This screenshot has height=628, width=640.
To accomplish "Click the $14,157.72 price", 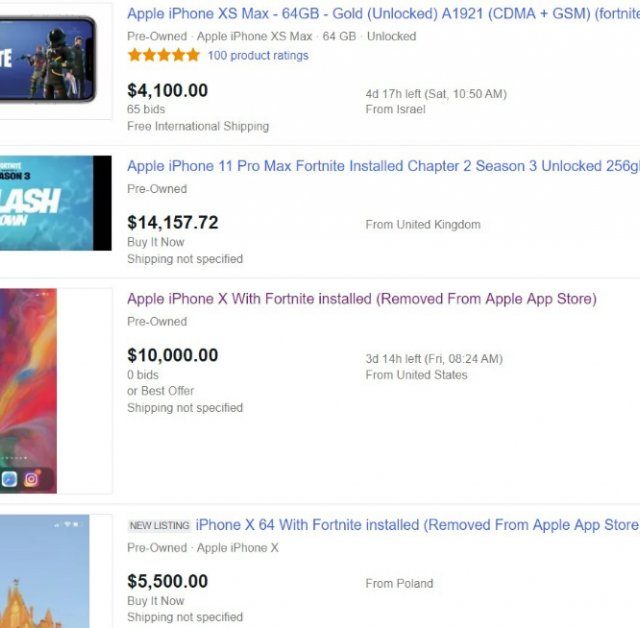I will click(172, 222).
